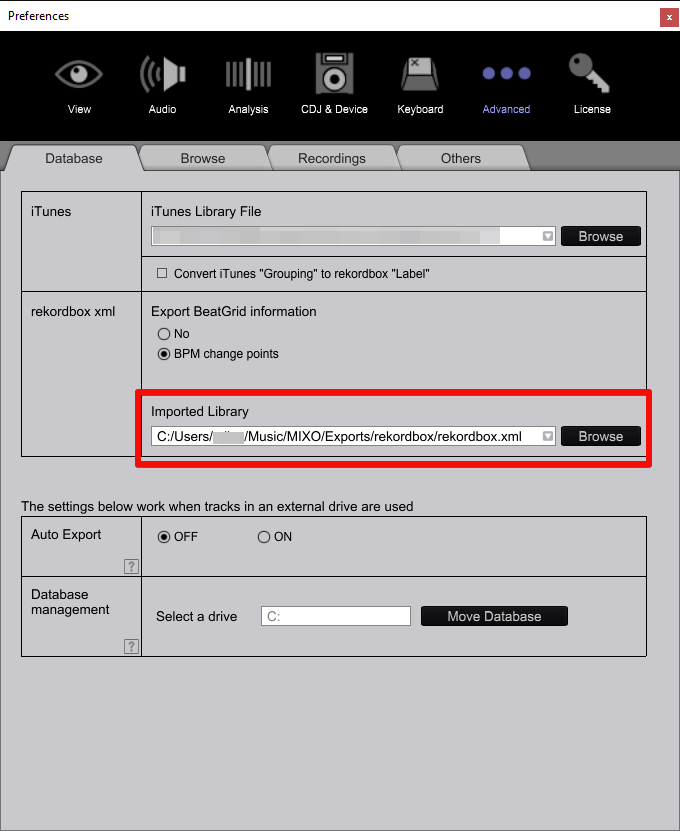Click the Auto Export row label
Screen dimensions: 680x831
[x=66, y=535]
